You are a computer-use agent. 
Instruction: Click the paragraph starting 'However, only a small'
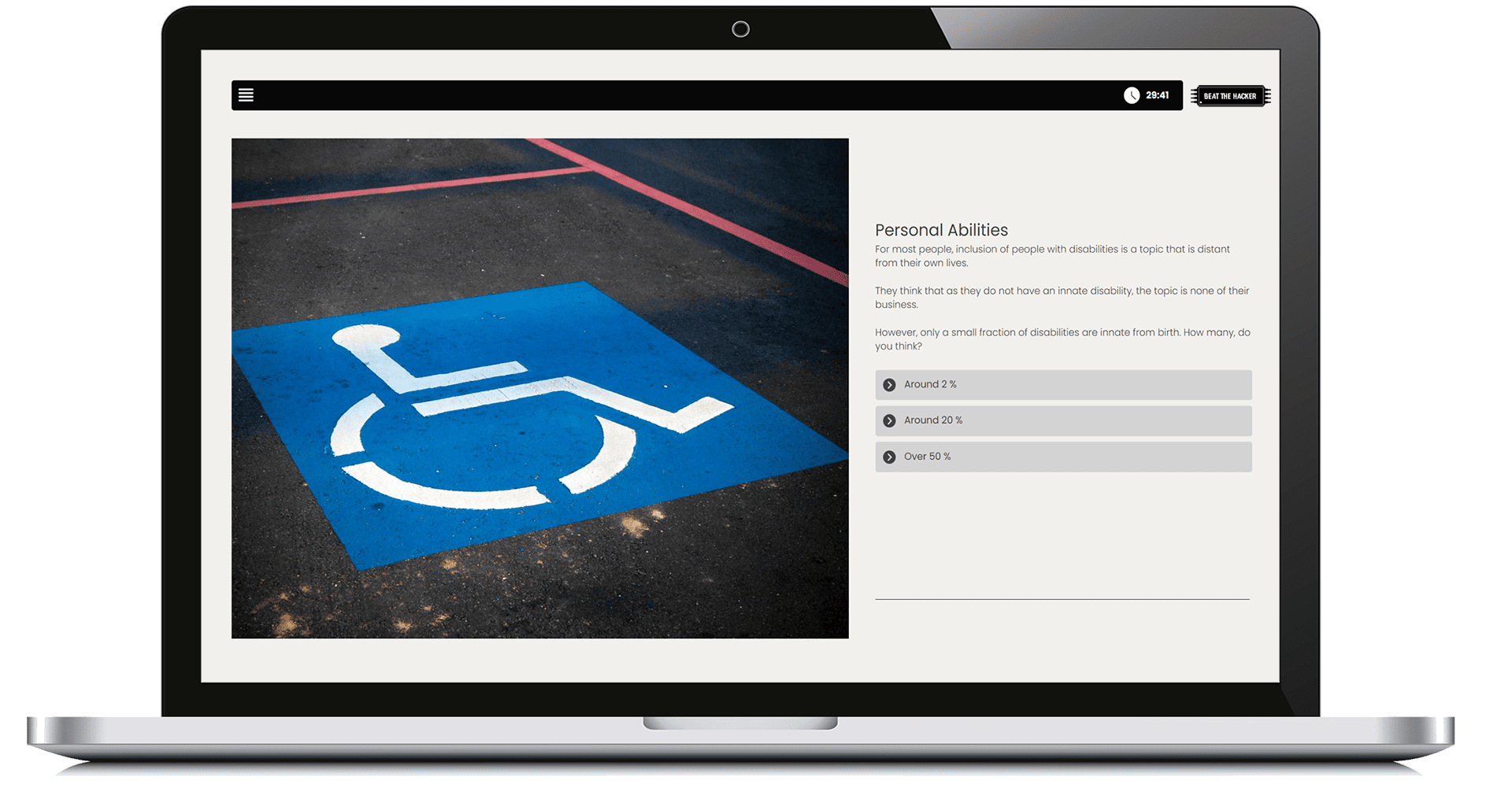click(x=1062, y=339)
